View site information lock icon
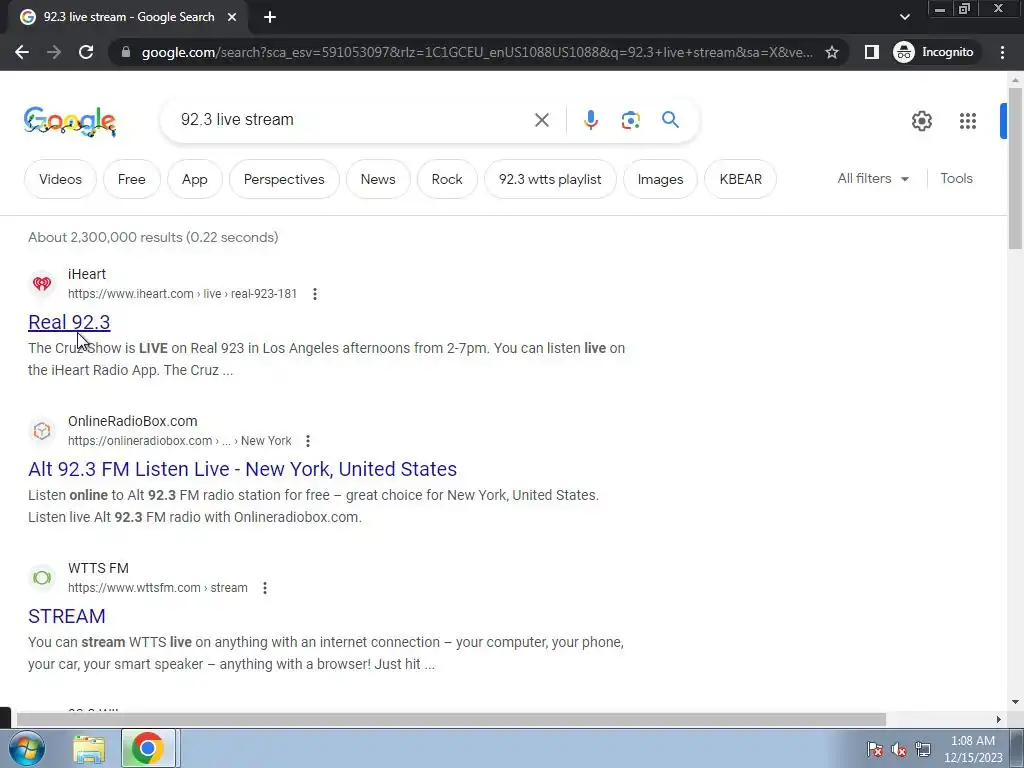The height and width of the screenshot is (768, 1024). (126, 52)
